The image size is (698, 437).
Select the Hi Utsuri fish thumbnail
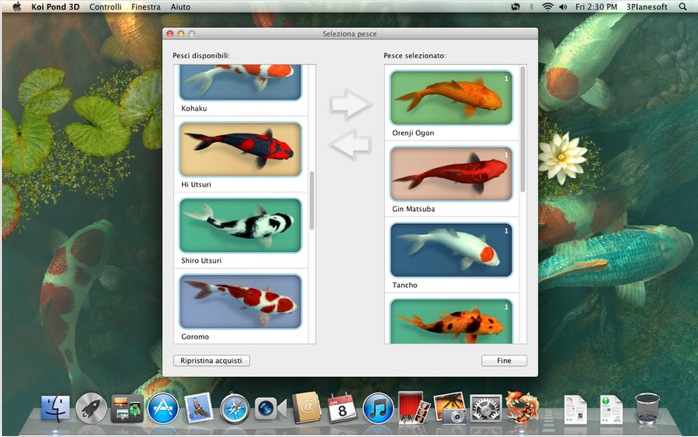240,150
